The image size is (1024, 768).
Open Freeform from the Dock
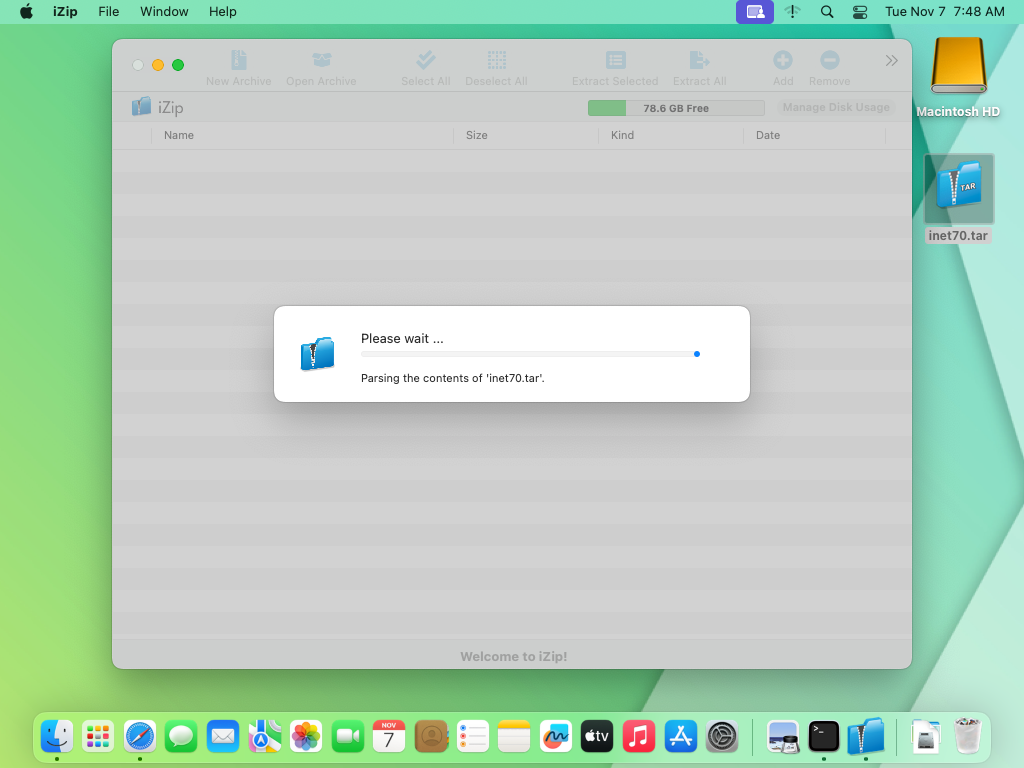point(556,737)
